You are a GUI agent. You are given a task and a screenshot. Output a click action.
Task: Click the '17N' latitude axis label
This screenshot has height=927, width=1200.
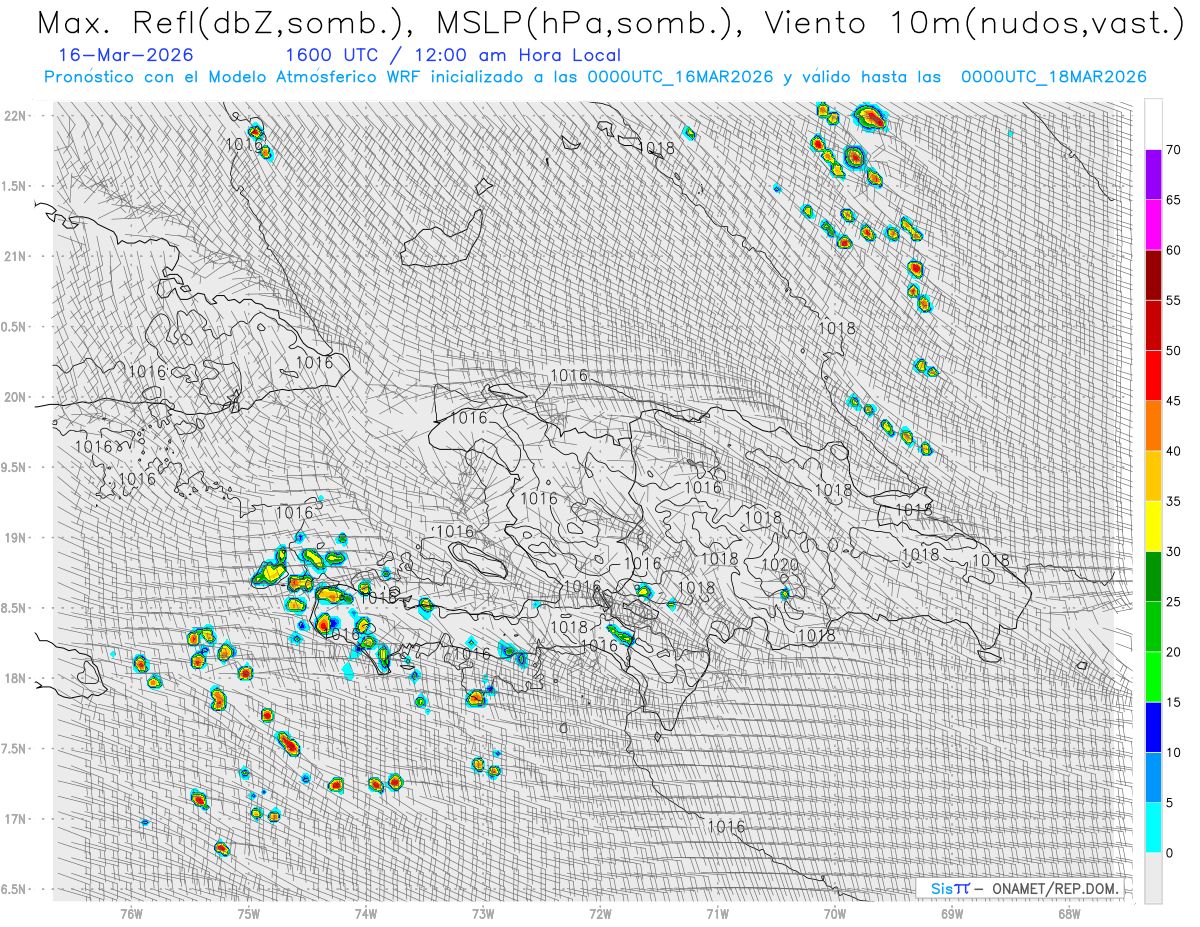(x=17, y=819)
